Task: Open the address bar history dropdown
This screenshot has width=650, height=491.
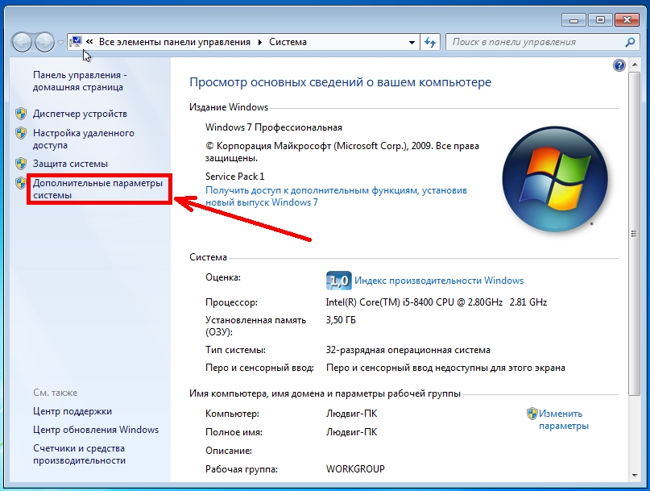Action: (x=412, y=42)
